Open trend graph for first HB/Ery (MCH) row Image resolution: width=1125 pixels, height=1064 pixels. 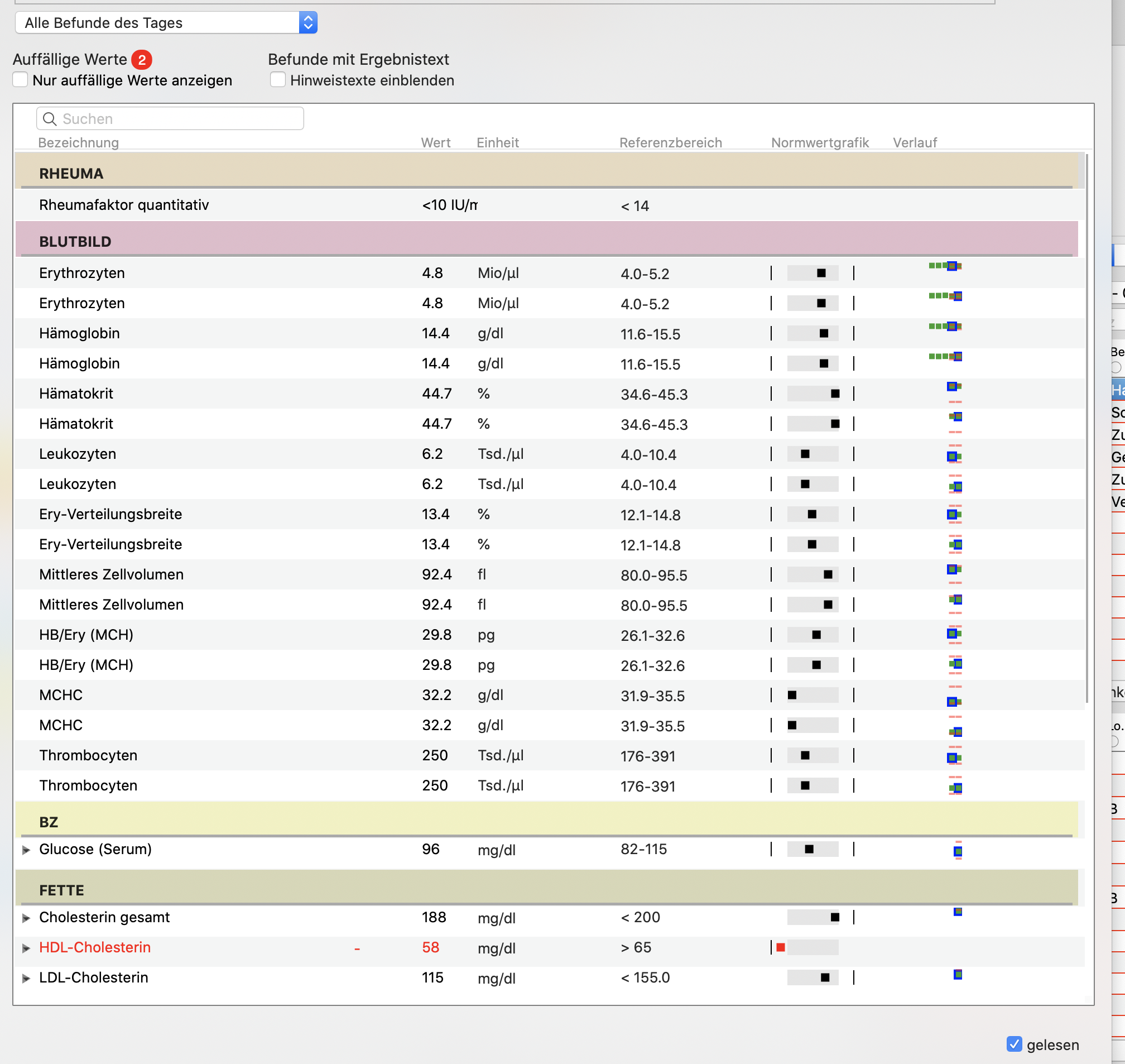954,634
